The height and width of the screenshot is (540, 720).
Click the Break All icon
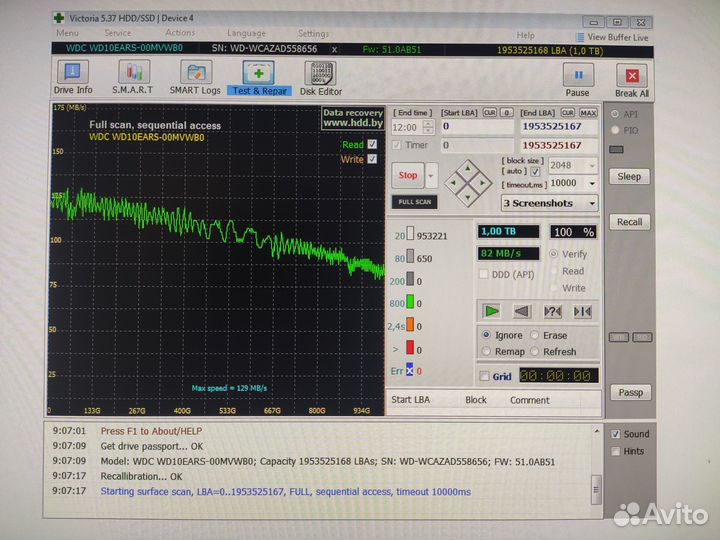632,79
